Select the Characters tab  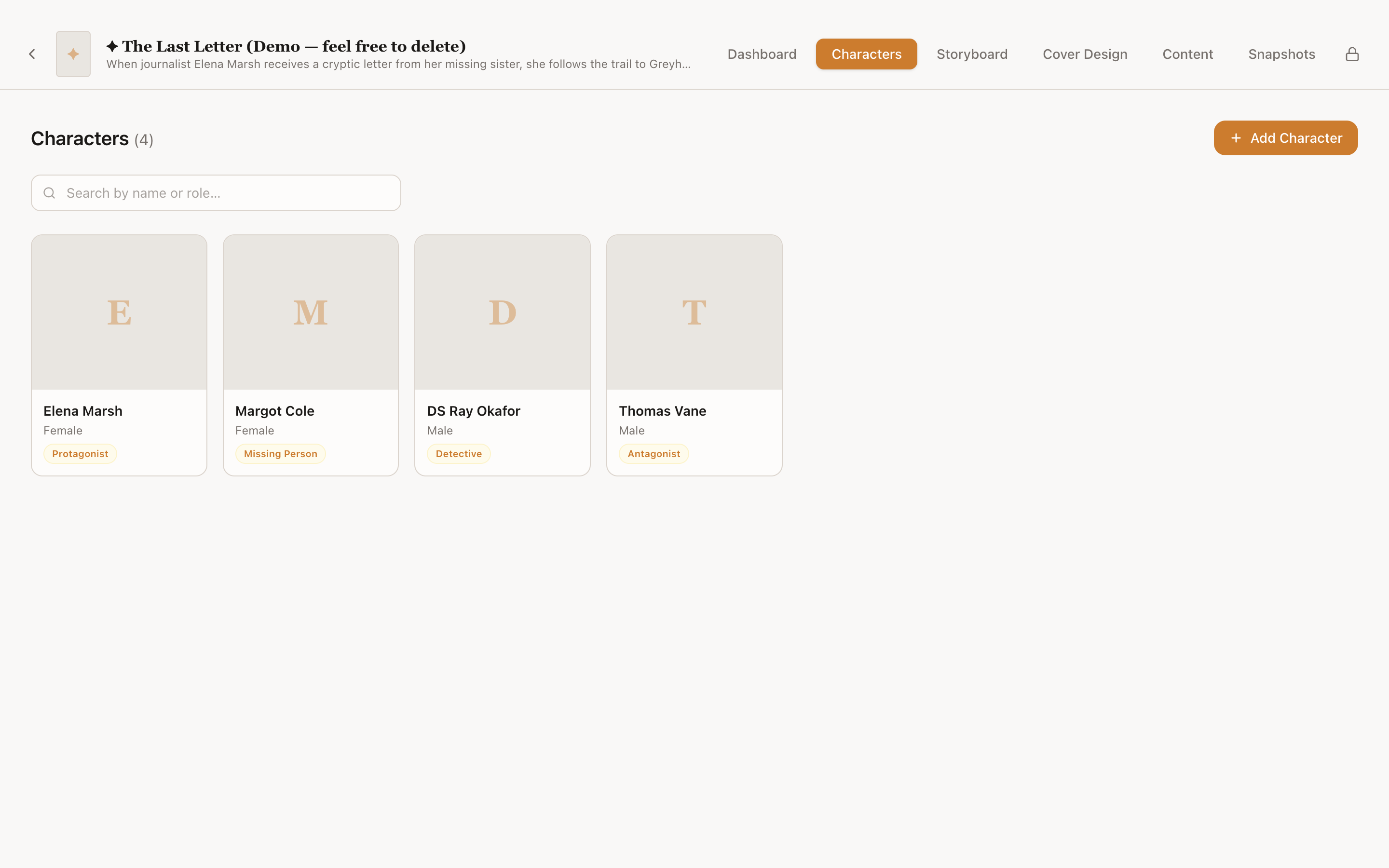click(866, 54)
